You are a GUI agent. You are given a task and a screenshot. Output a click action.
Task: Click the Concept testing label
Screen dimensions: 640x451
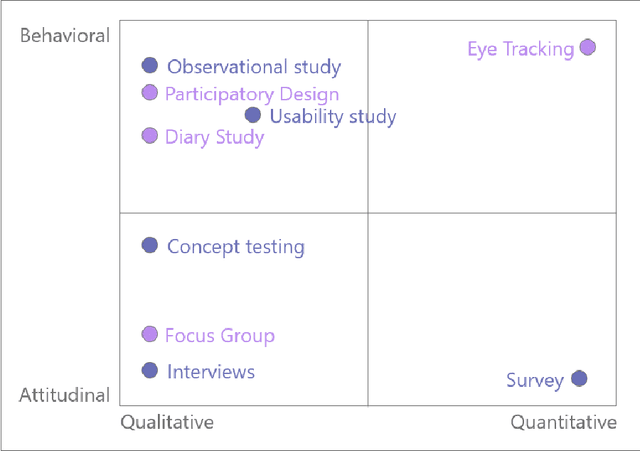click(236, 247)
